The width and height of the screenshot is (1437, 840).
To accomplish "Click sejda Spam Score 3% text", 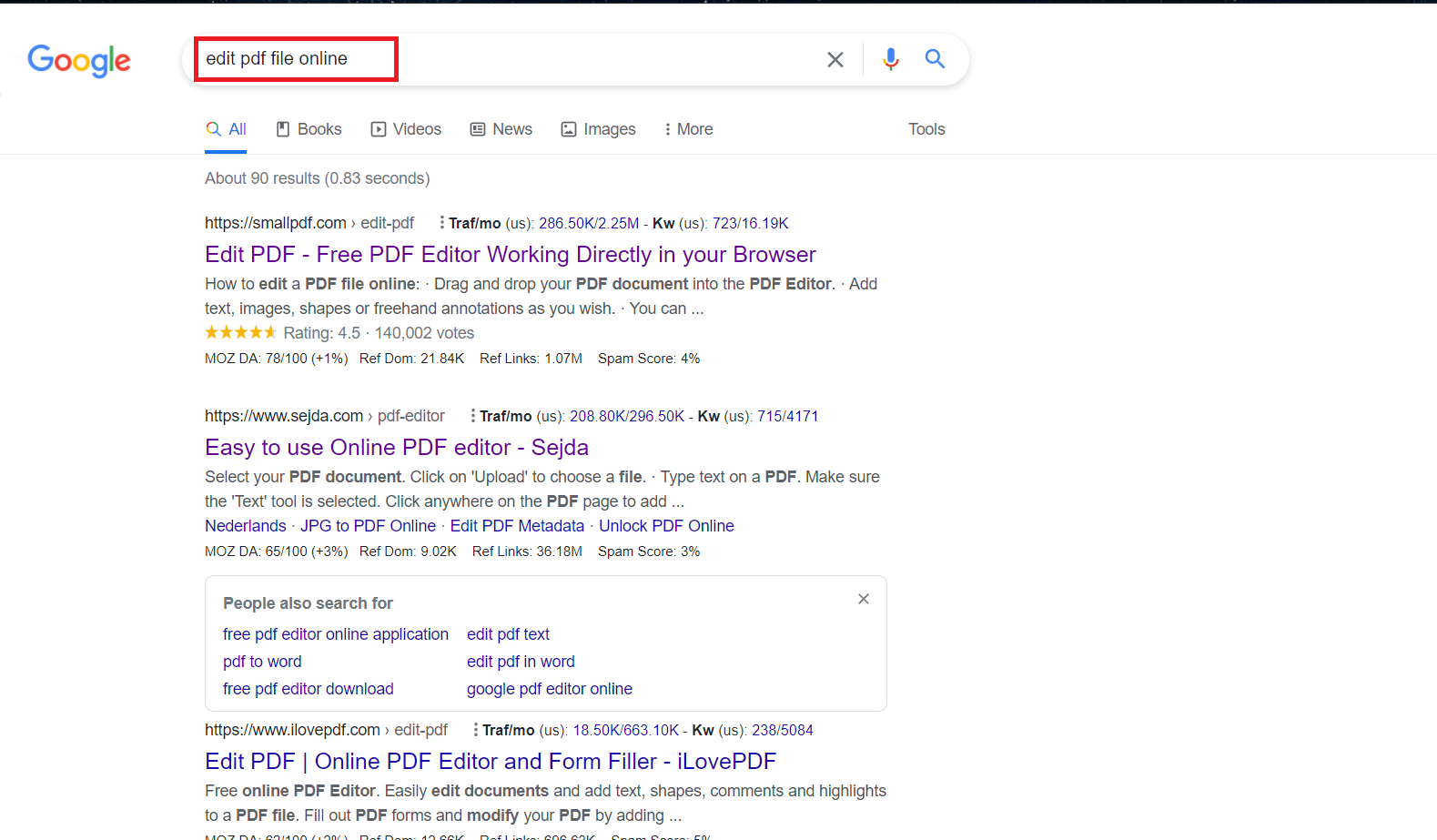I will 649,552.
